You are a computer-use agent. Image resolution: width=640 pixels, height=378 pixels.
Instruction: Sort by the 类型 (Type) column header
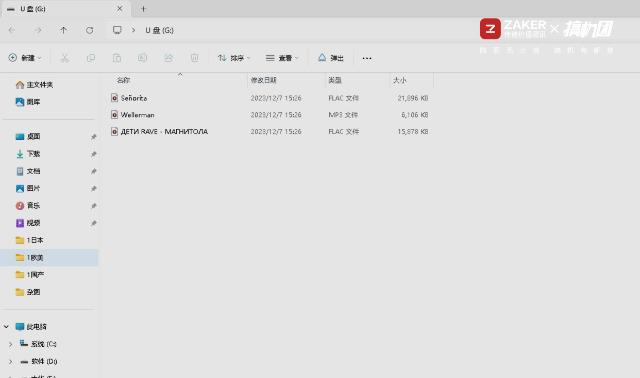(335, 80)
